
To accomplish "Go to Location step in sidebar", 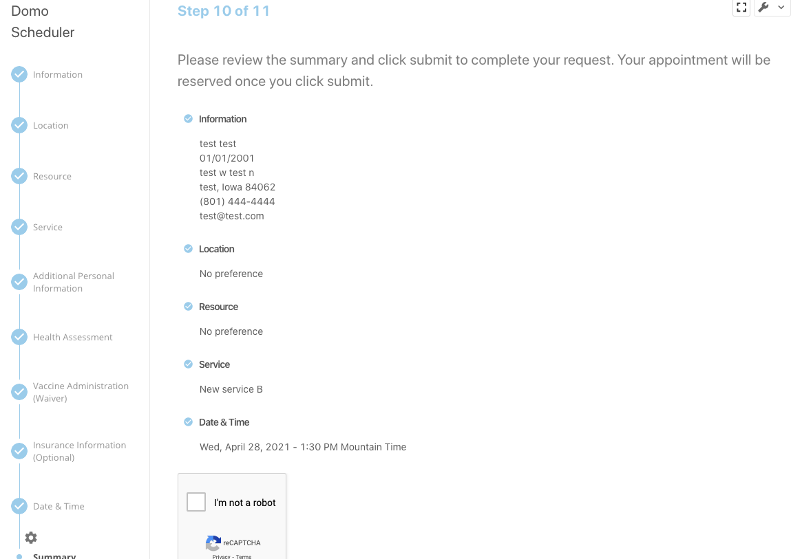I will [50, 126].
